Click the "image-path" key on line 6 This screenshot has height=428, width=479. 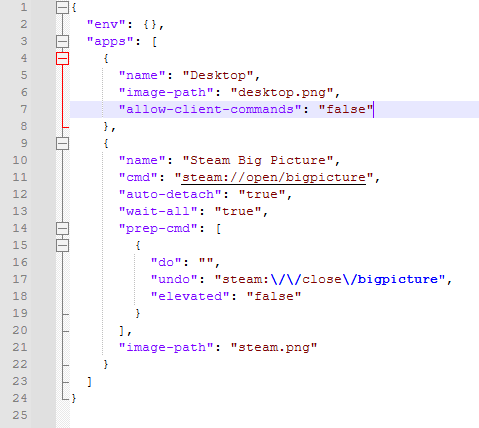[166, 92]
